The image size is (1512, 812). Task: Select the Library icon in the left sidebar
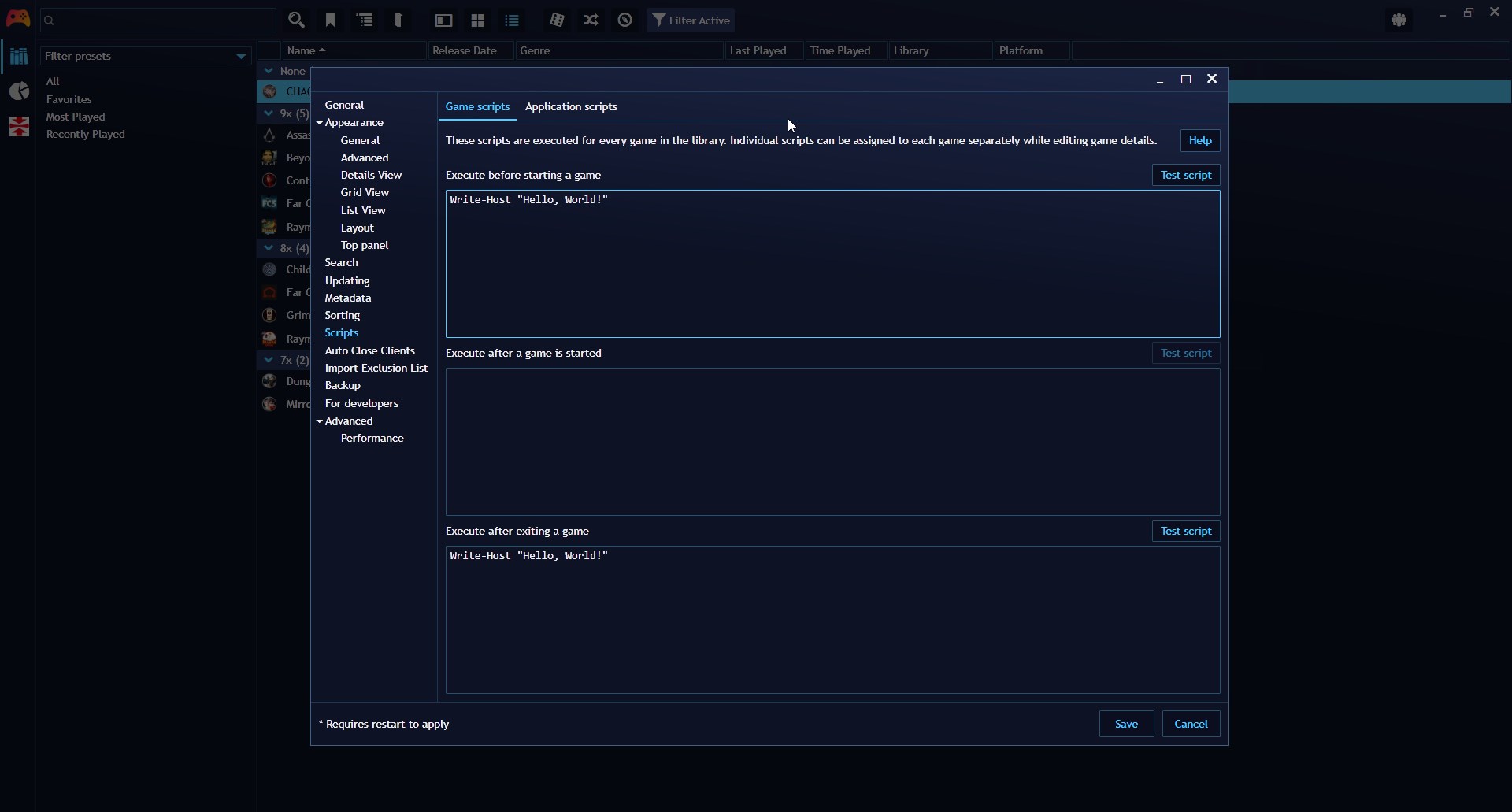point(19,56)
